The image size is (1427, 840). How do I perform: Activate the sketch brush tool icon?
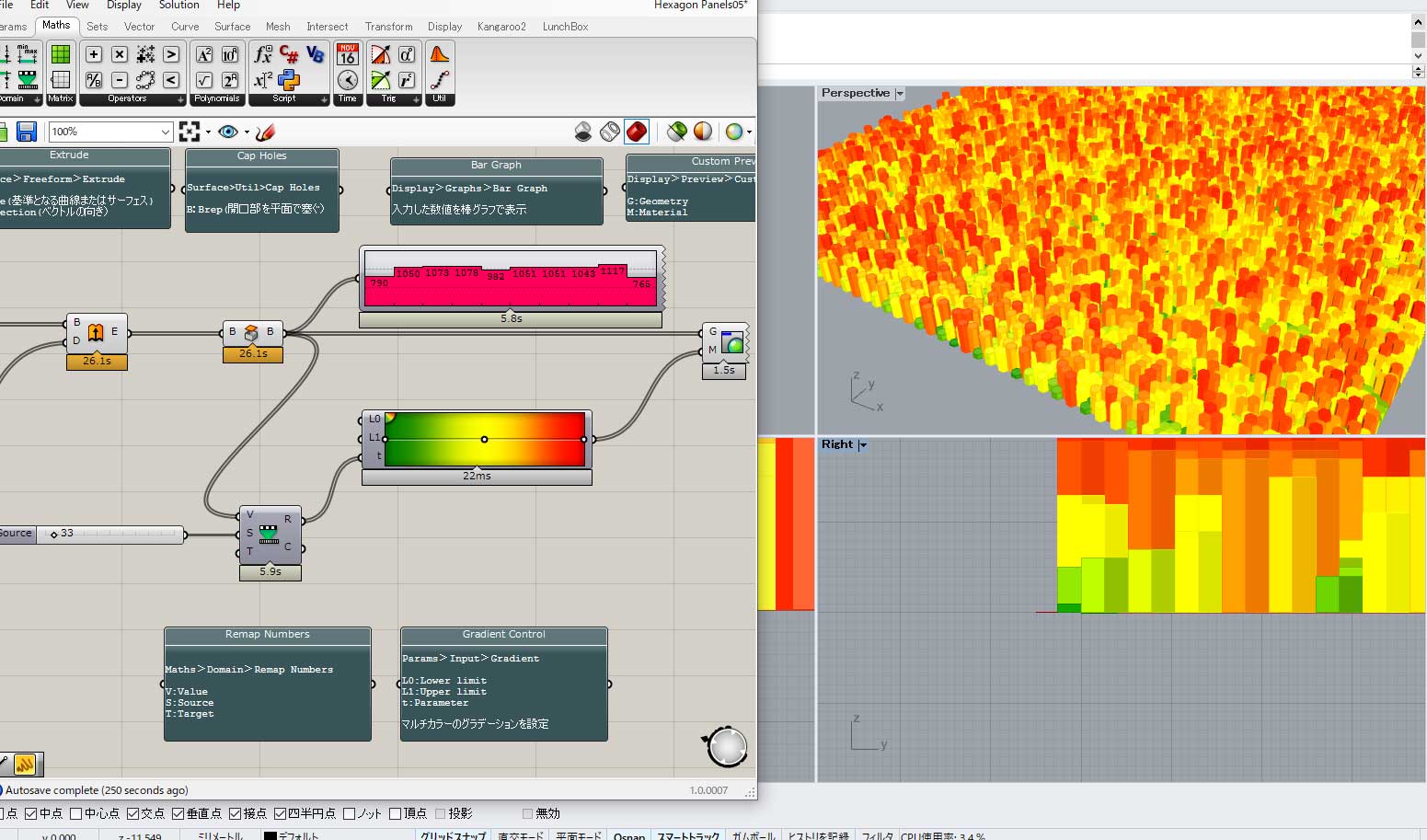point(266,132)
